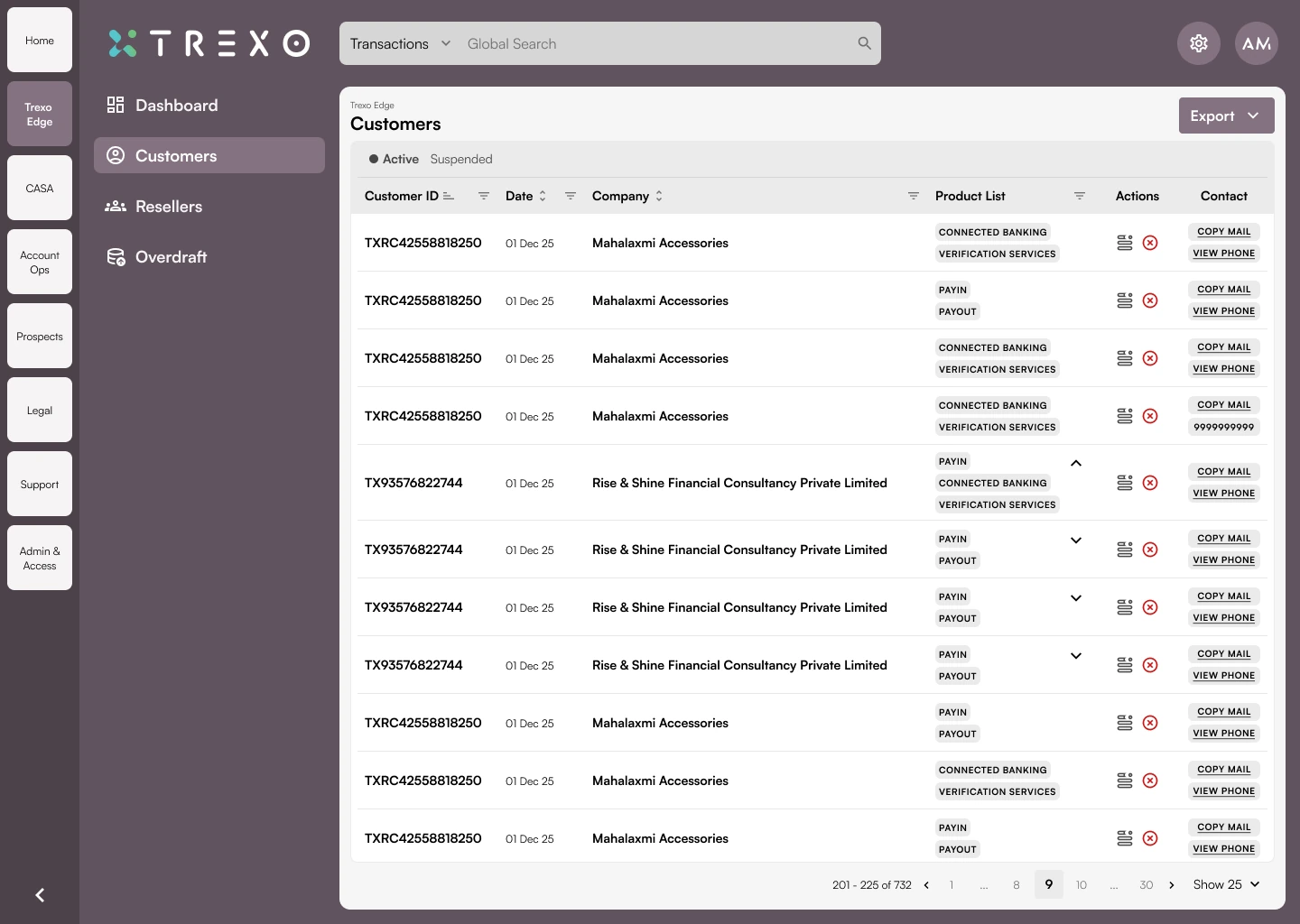Click the red suspend icon in the expanded Rise & Shine row
Viewport: 1300px width, 924px height.
1150,483
